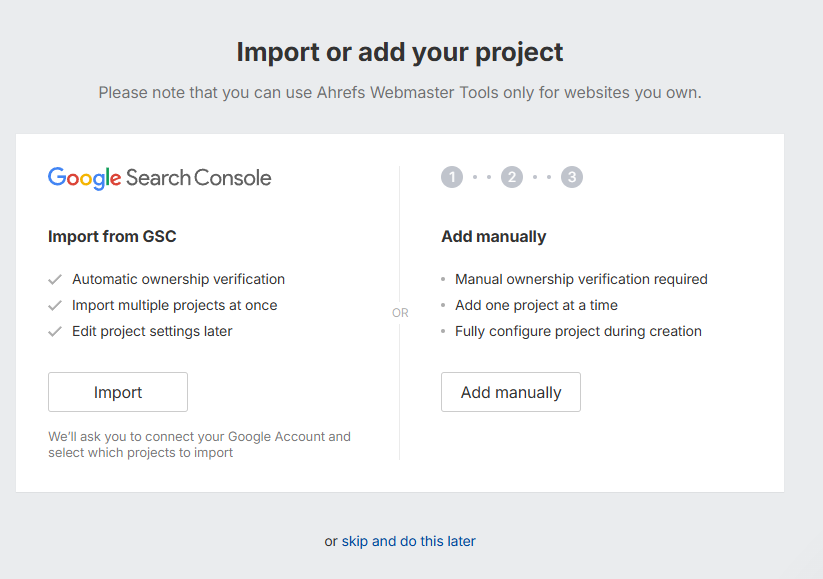
Task: Click checkmark beside Edit project settings later
Action: 55,332
